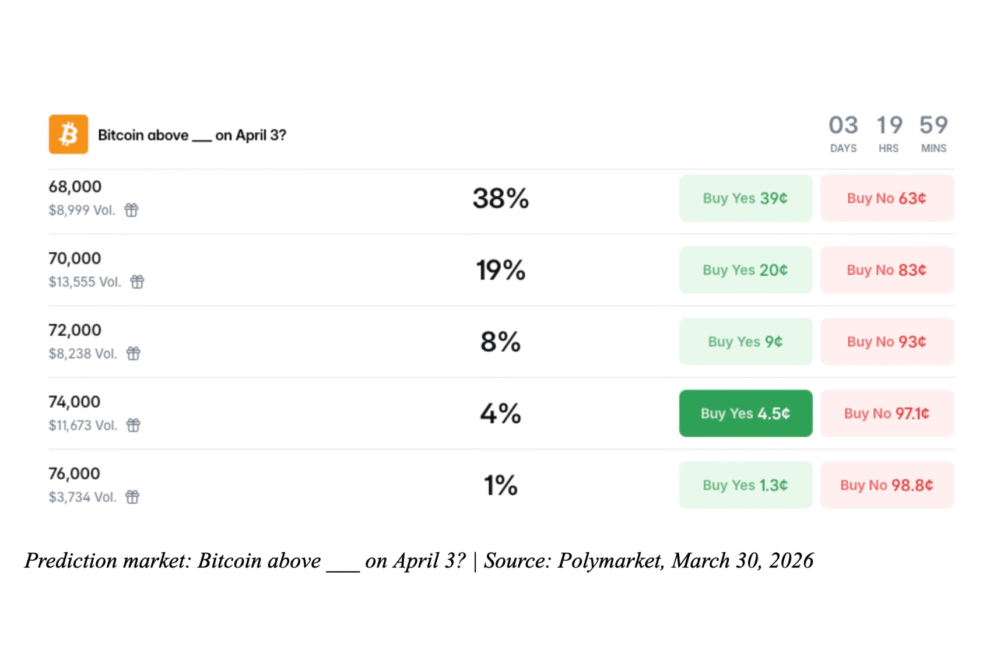Viewport: 990px width, 660px height.
Task: Select Buy Yes 20¢ on the 70,000 row
Action: (x=745, y=269)
